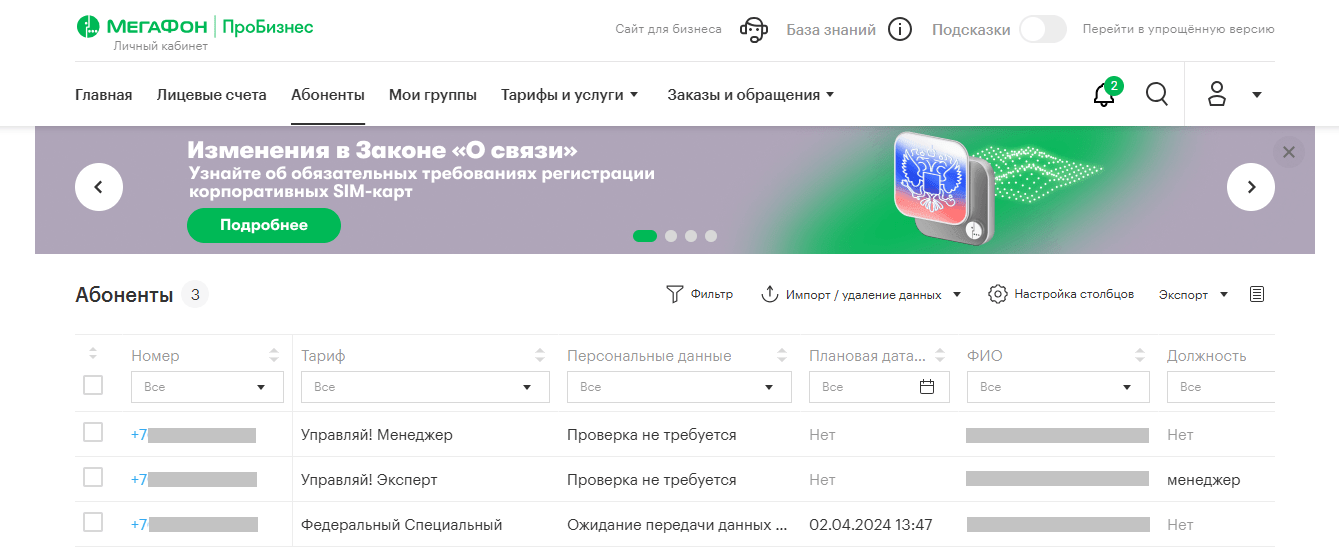1339x555 pixels.
Task: Click the Фильтр button label
Action: coord(712,294)
